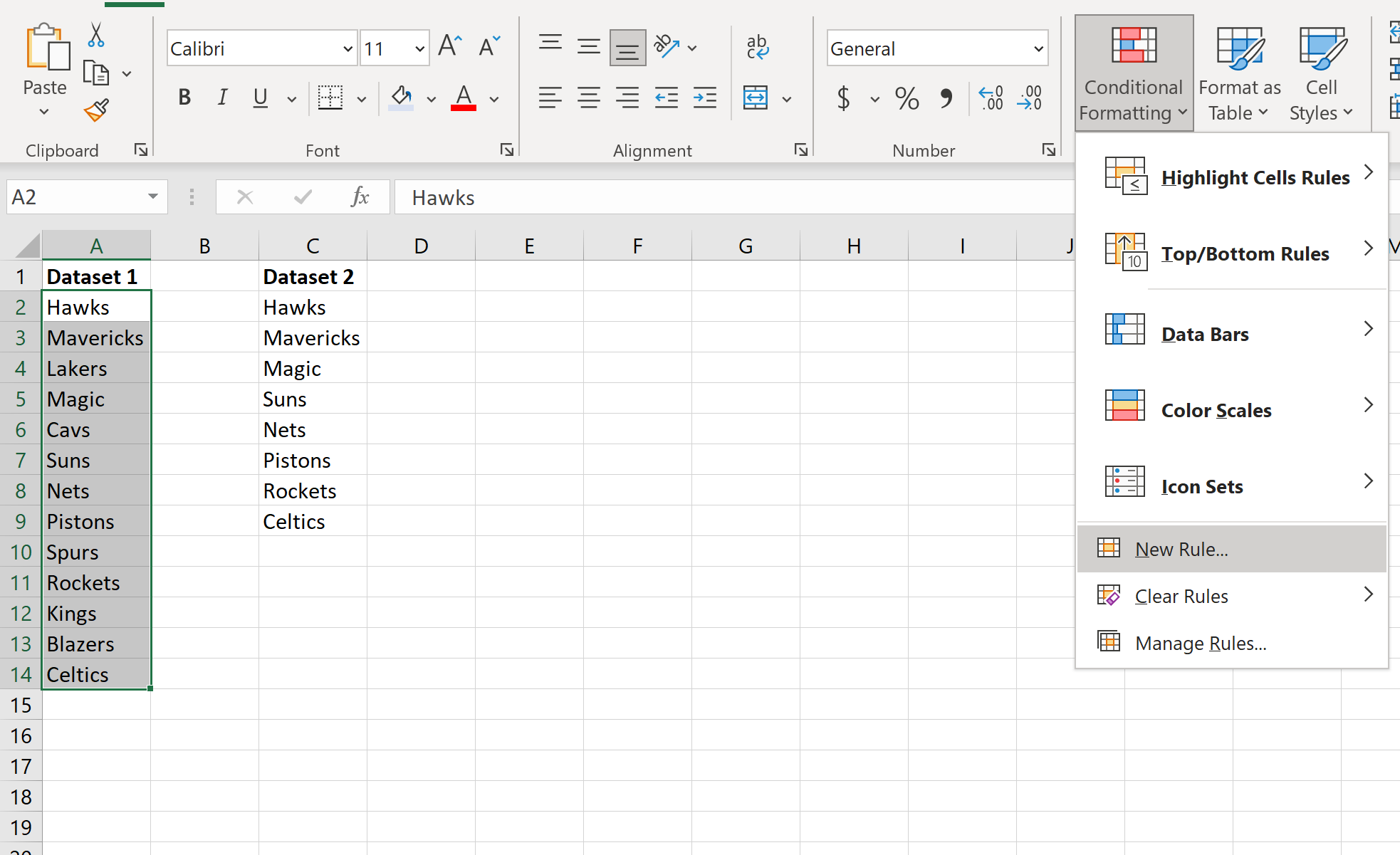This screenshot has width=1400, height=855.
Task: Select column C header
Action: (x=313, y=246)
